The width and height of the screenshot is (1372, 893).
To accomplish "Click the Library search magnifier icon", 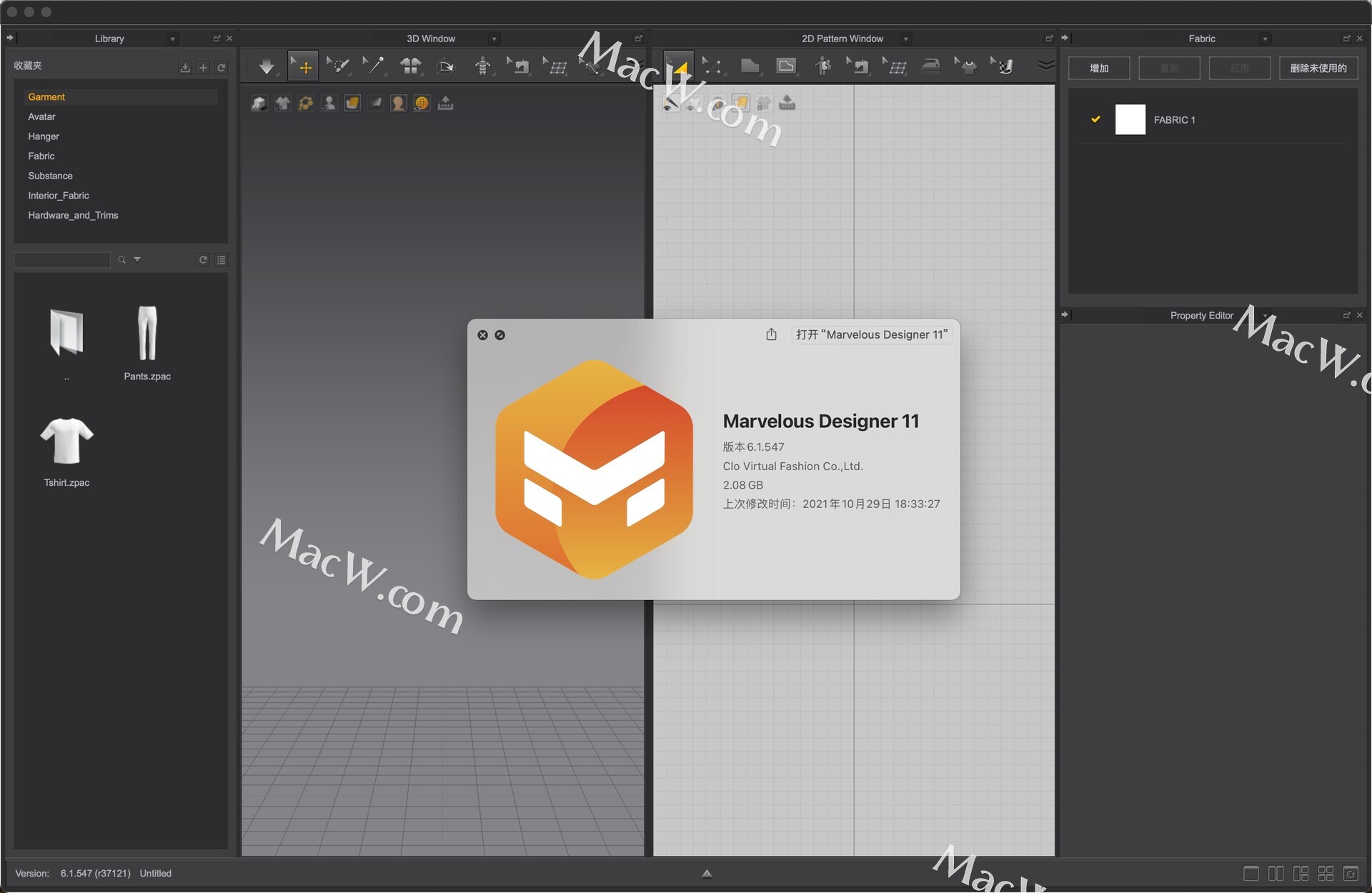I will coord(121,260).
